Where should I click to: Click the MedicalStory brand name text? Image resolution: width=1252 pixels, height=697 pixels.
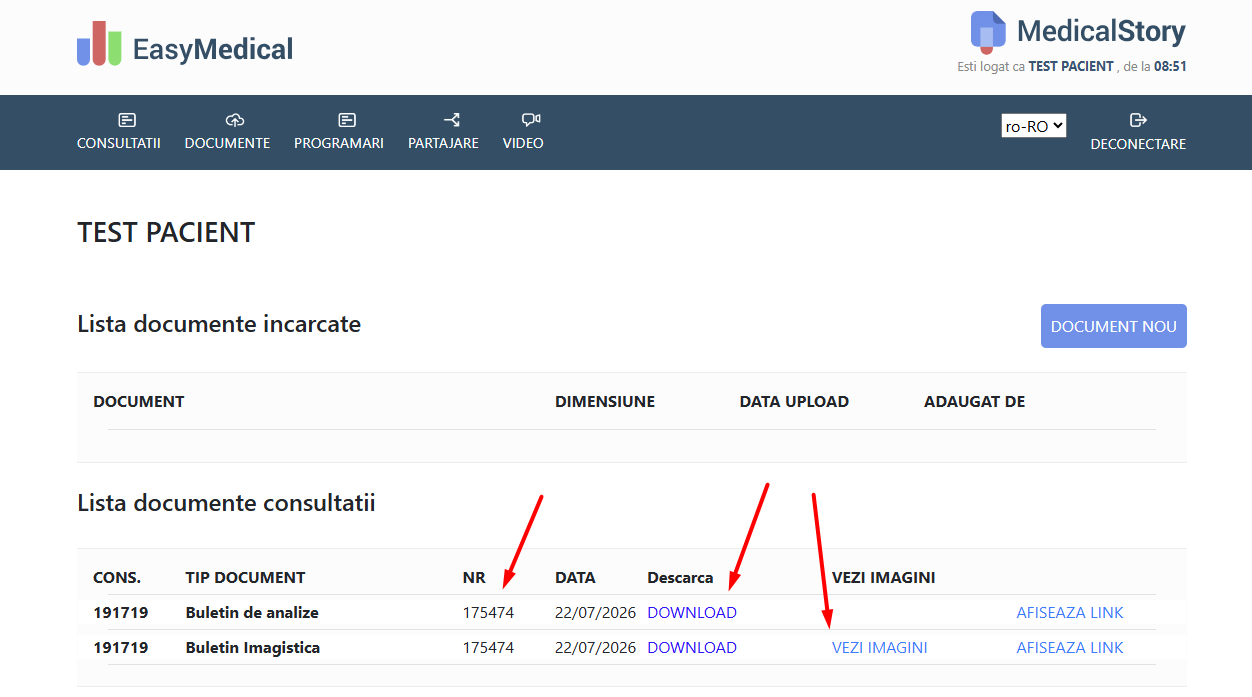[x=1101, y=31]
